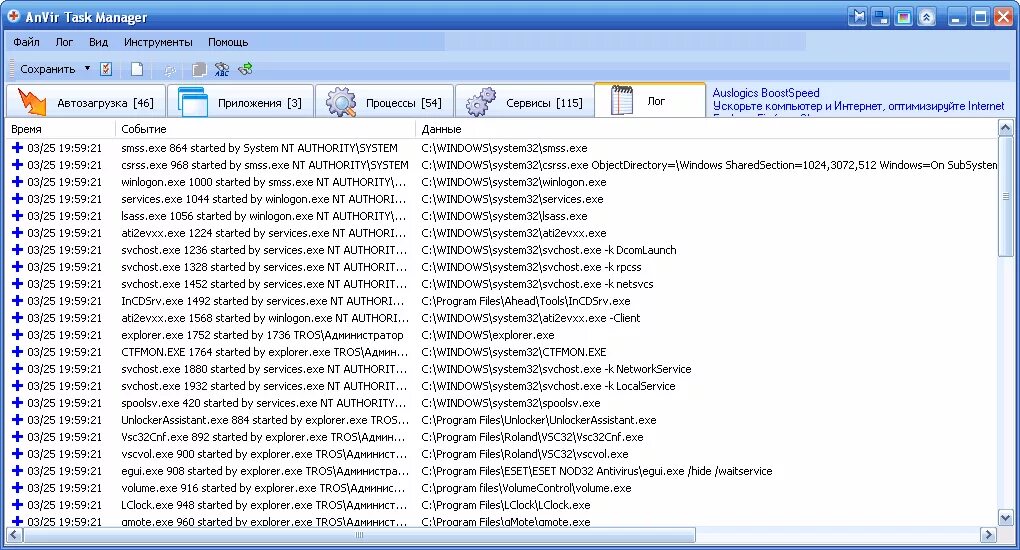This screenshot has width=1020, height=550.
Task: Sort by the Событие column header
Action: point(265,129)
